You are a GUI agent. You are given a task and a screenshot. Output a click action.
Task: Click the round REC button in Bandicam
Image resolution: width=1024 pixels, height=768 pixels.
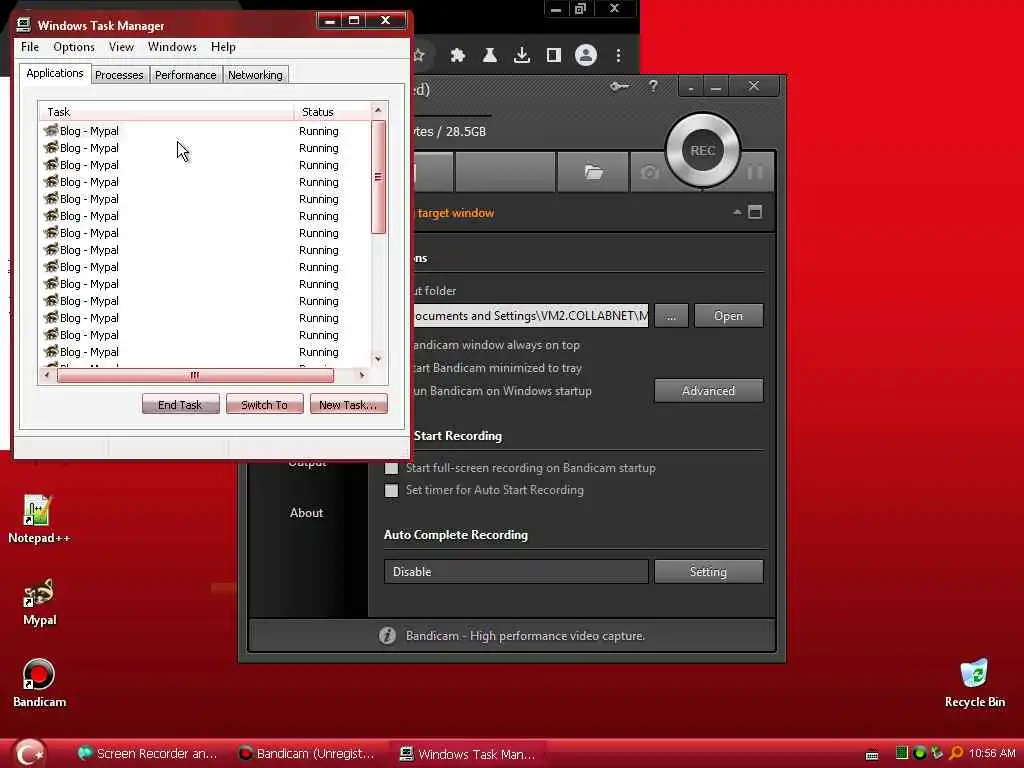[703, 150]
